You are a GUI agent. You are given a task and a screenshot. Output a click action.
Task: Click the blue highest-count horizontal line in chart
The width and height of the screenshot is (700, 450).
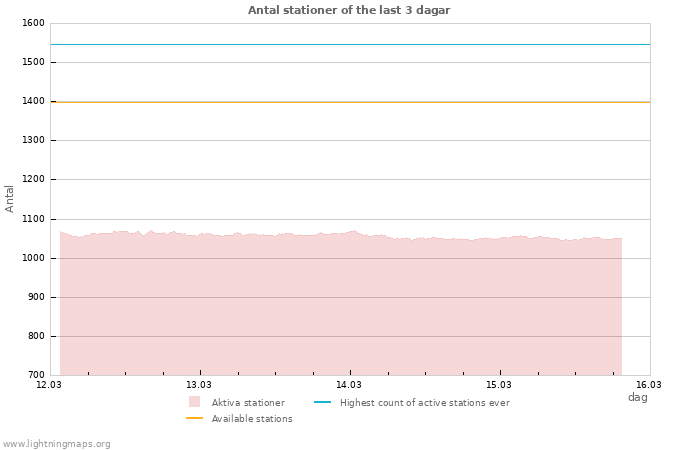click(350, 44)
